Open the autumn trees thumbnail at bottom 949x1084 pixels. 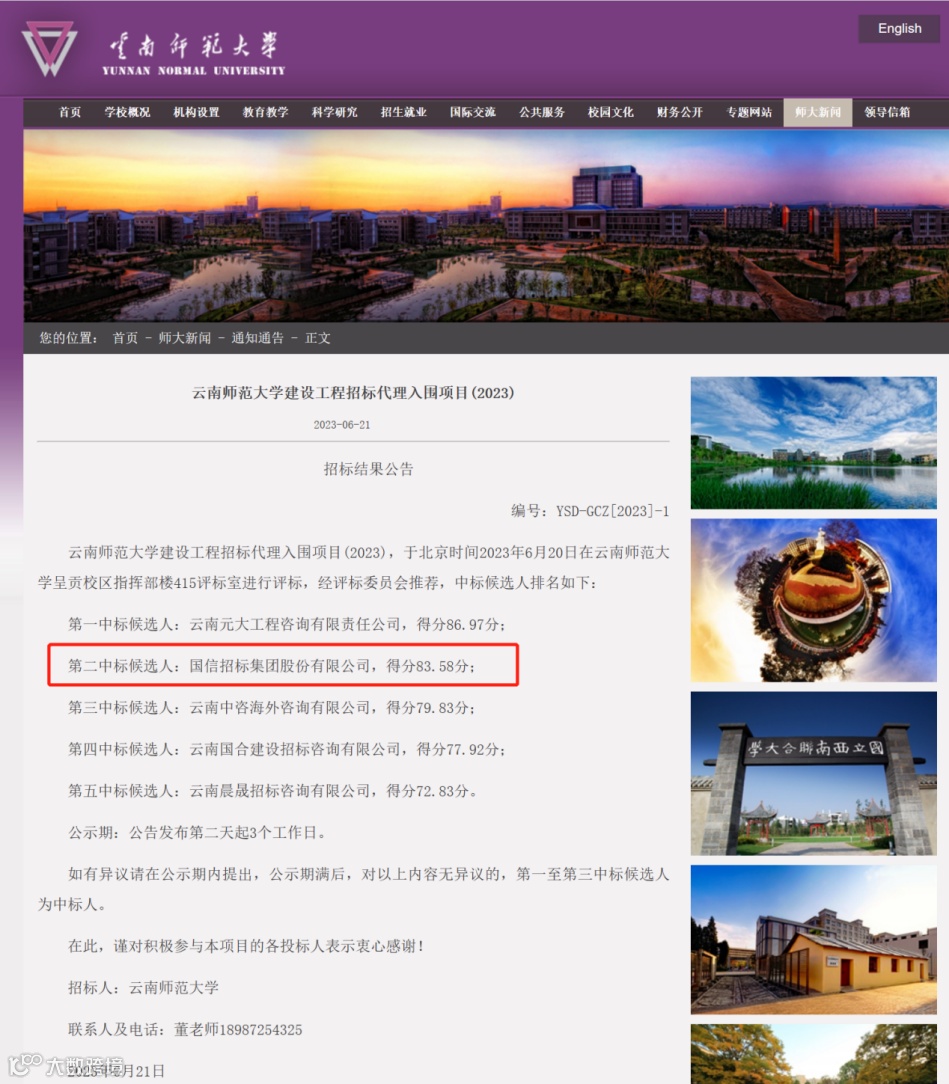point(814,1054)
